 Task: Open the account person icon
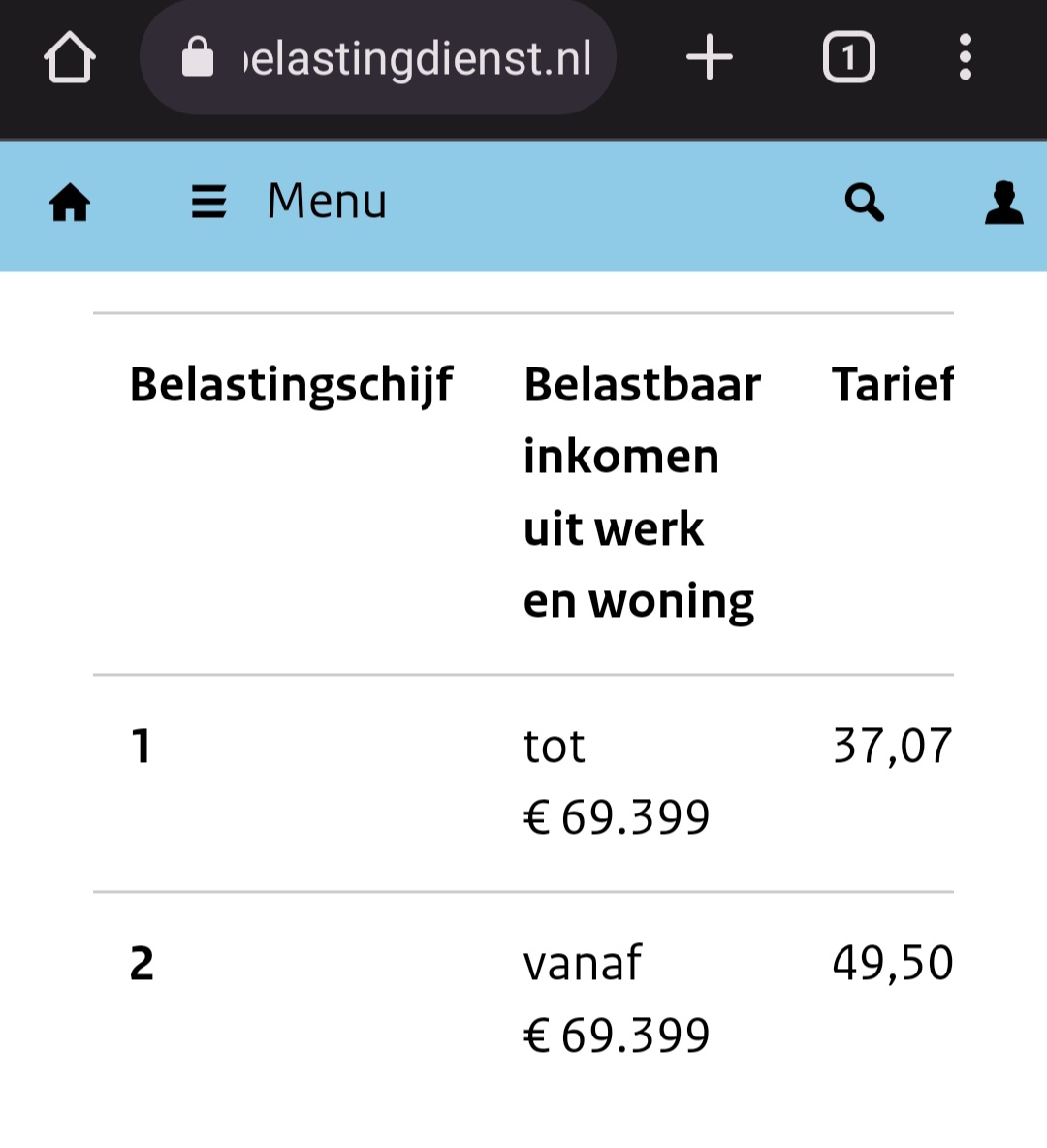[1004, 203]
